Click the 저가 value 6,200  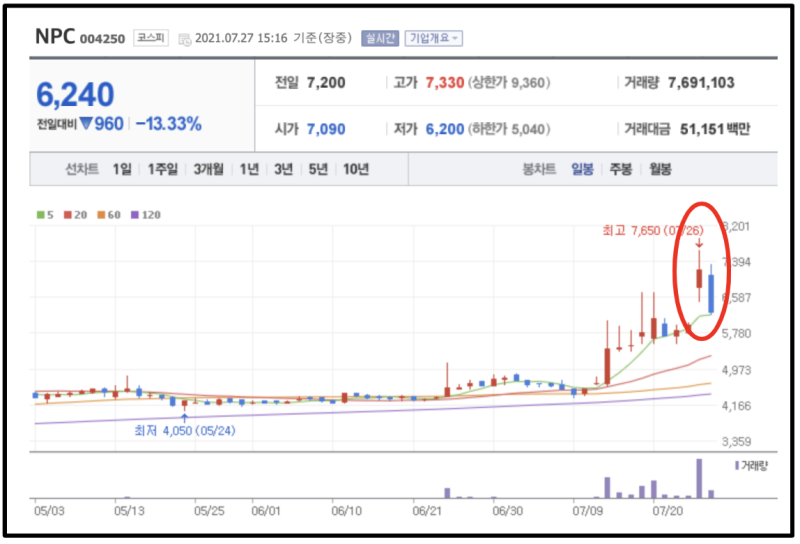445,129
